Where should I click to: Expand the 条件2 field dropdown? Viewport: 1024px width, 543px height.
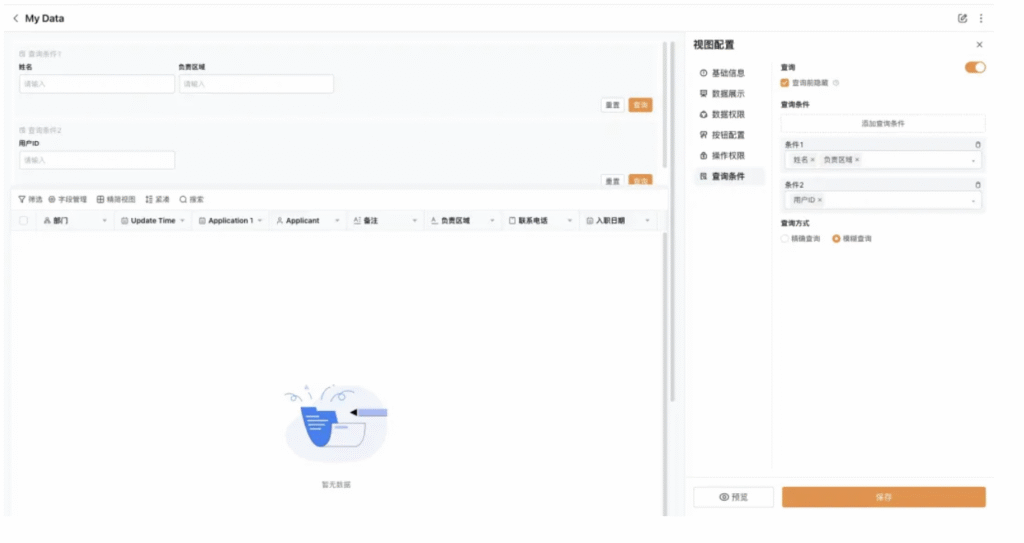(x=973, y=201)
